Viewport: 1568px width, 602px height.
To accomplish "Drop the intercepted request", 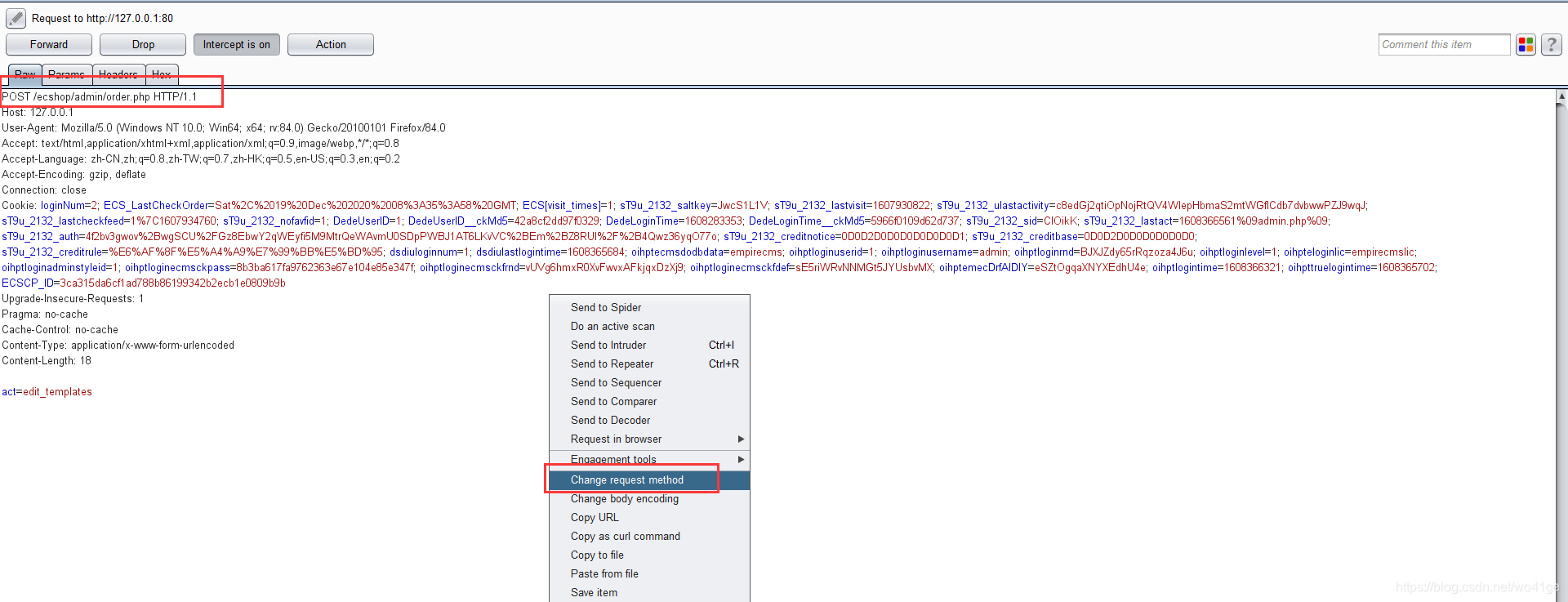I will coord(143,45).
